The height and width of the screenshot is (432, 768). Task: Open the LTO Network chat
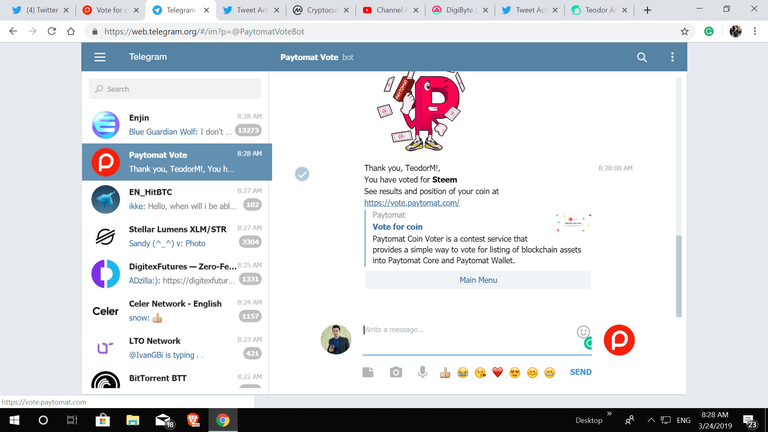177,348
